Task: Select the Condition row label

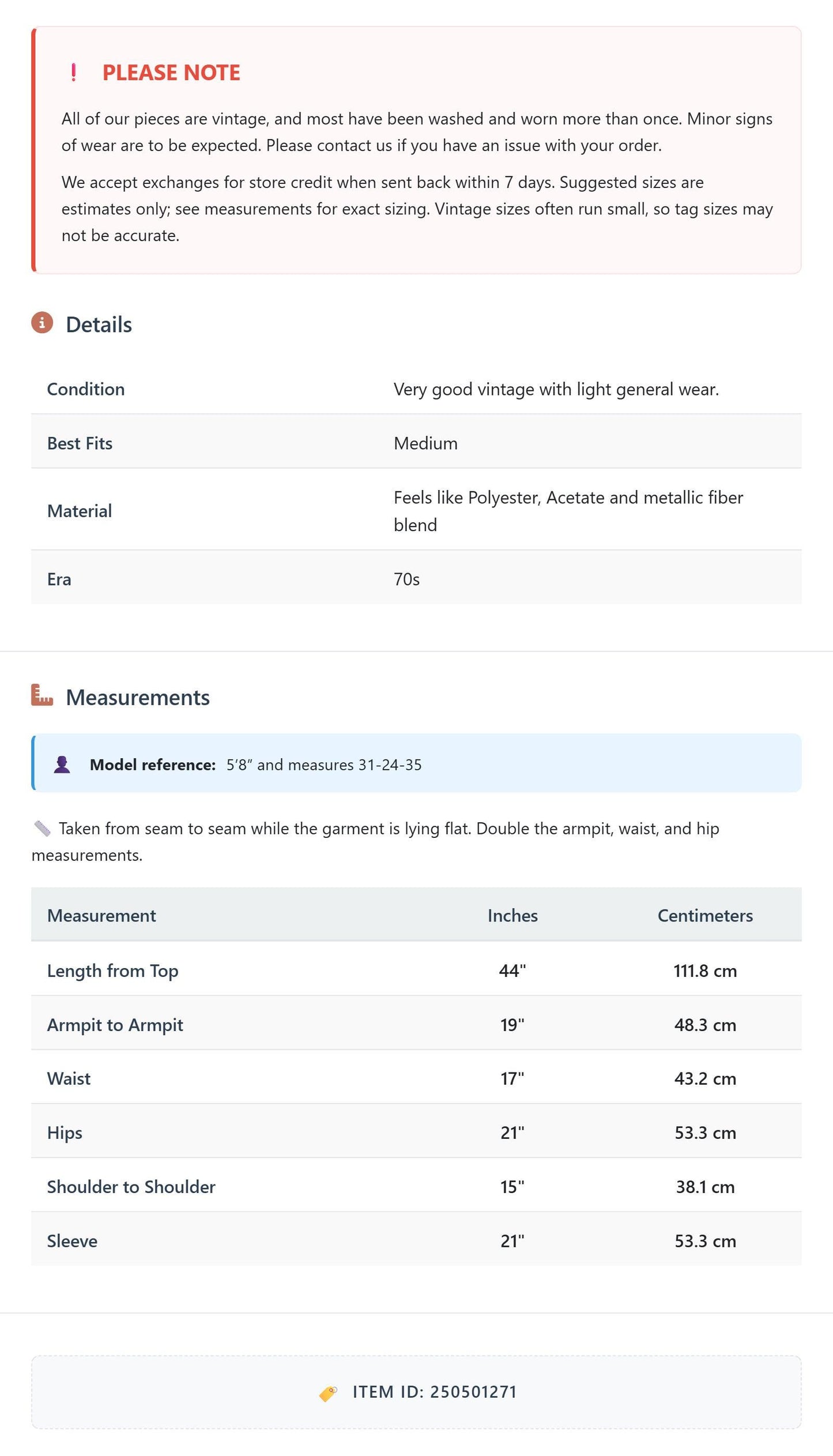Action: tap(86, 389)
